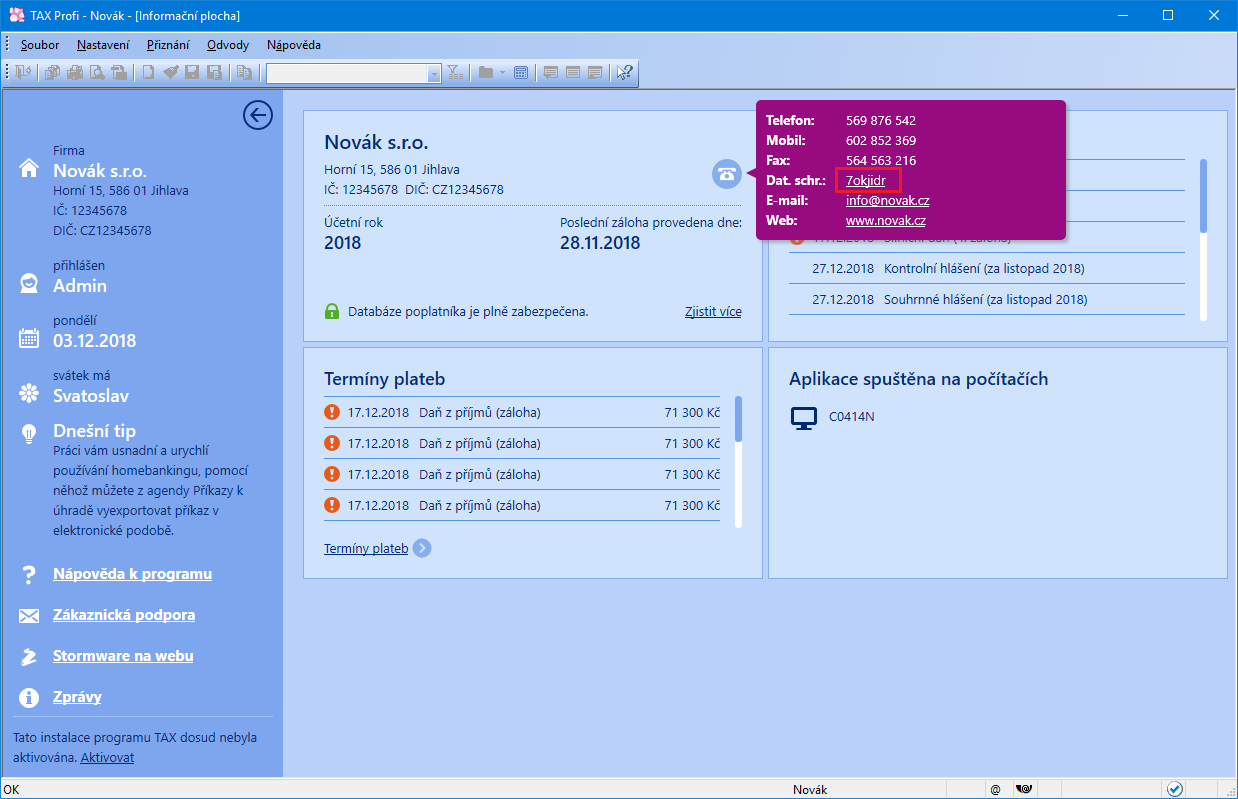Click the Aktivovat link
1238x799 pixels.
point(107,757)
